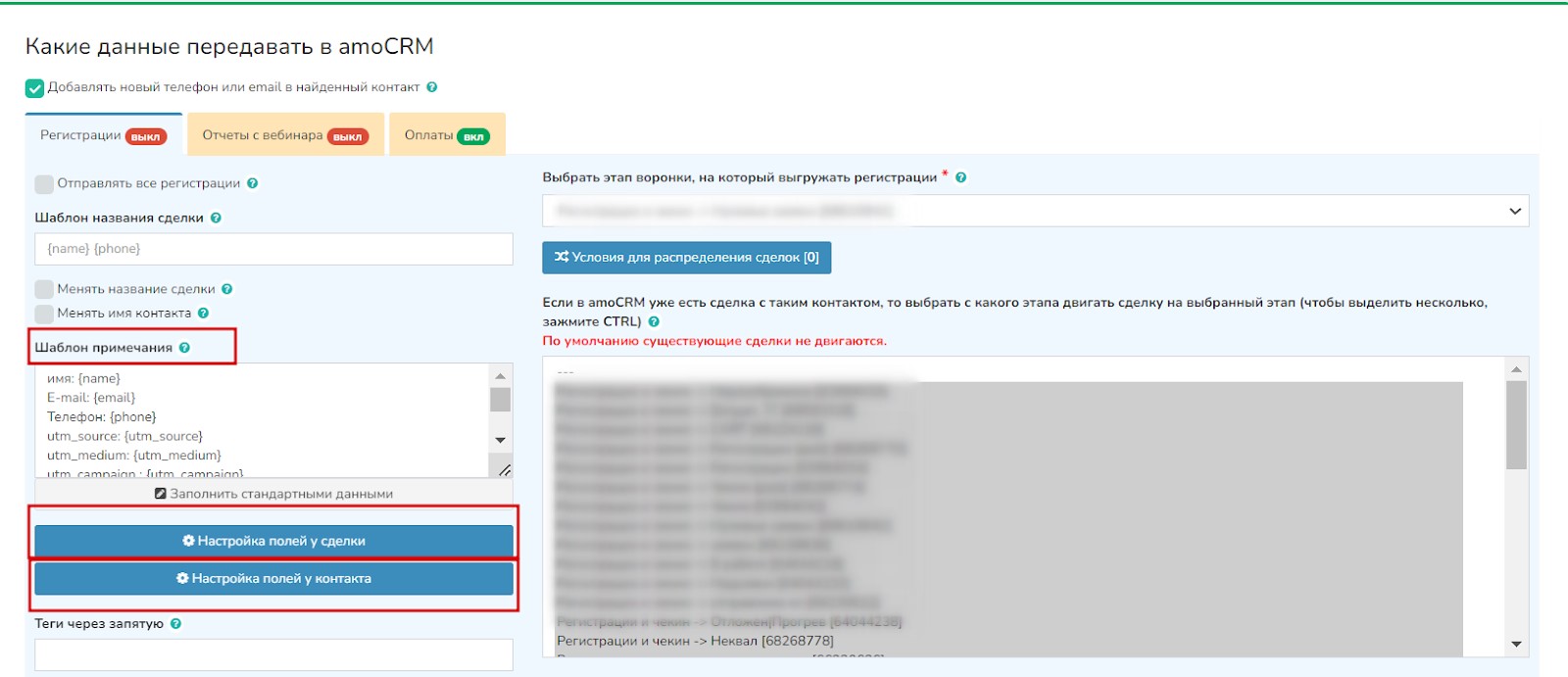The image size is (1568, 677).
Task: Click the 'Шаблон названия сделки' input field
Action: pyautogui.click(x=273, y=249)
